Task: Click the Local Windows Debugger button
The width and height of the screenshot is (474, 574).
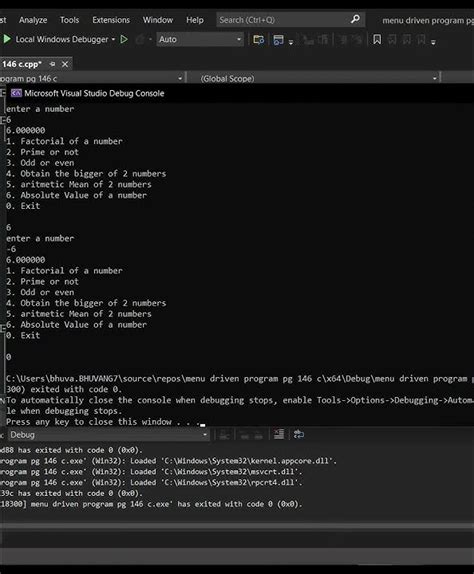Action: click(62, 39)
